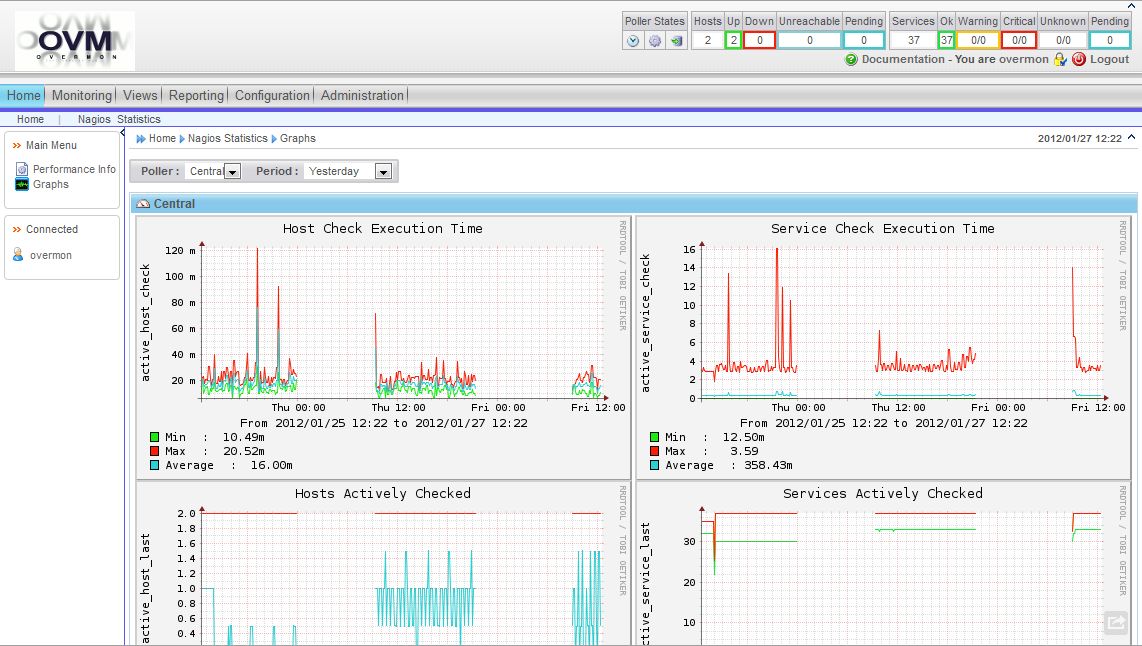
Task: Click the cyan Average swatch under Host Check graph
Action: [x=154, y=465]
